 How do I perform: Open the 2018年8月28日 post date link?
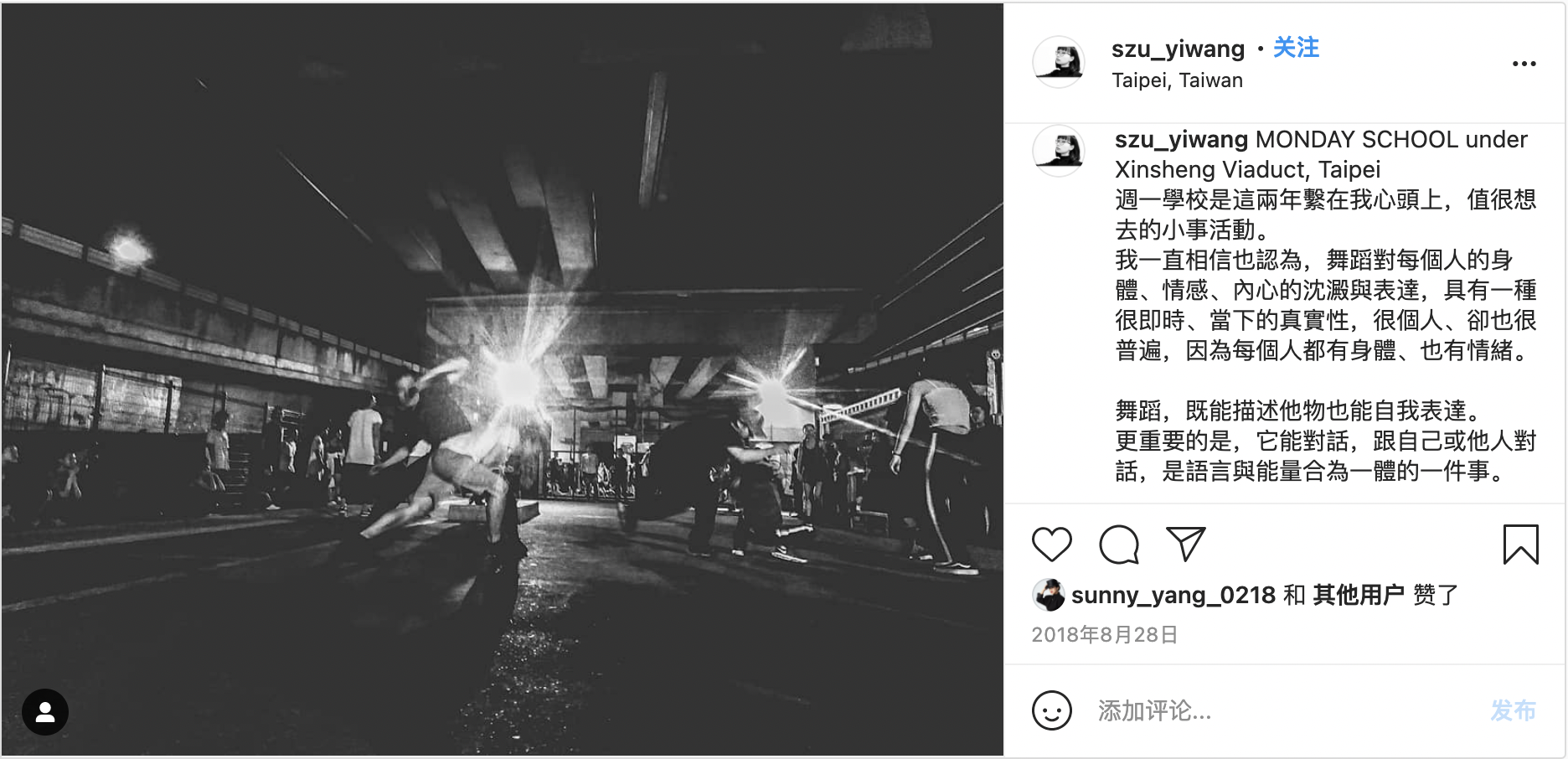(x=1105, y=634)
